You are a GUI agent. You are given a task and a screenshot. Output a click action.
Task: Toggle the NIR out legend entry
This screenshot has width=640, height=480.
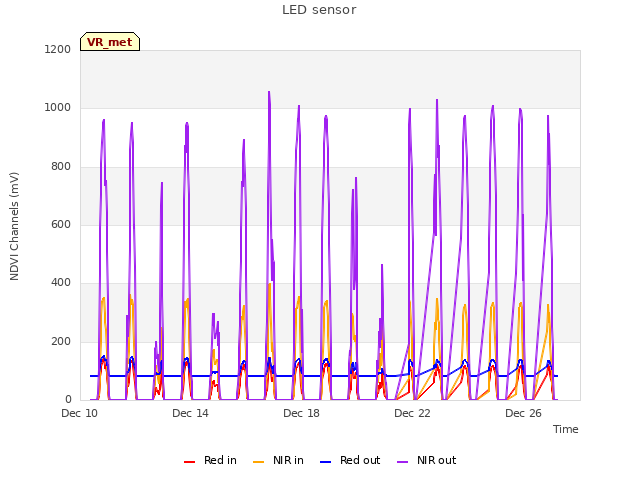tap(427, 460)
